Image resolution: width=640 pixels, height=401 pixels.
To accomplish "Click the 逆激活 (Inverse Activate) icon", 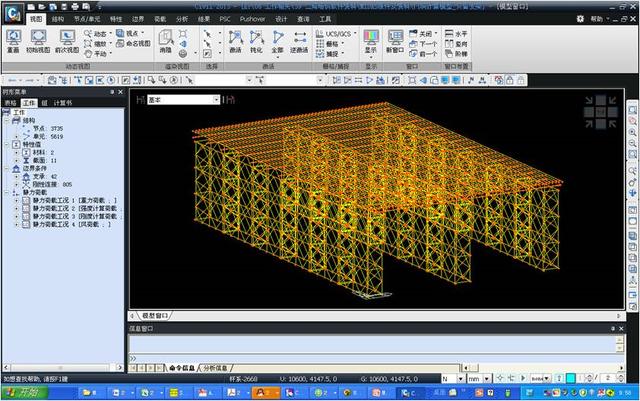I will click(x=299, y=41).
